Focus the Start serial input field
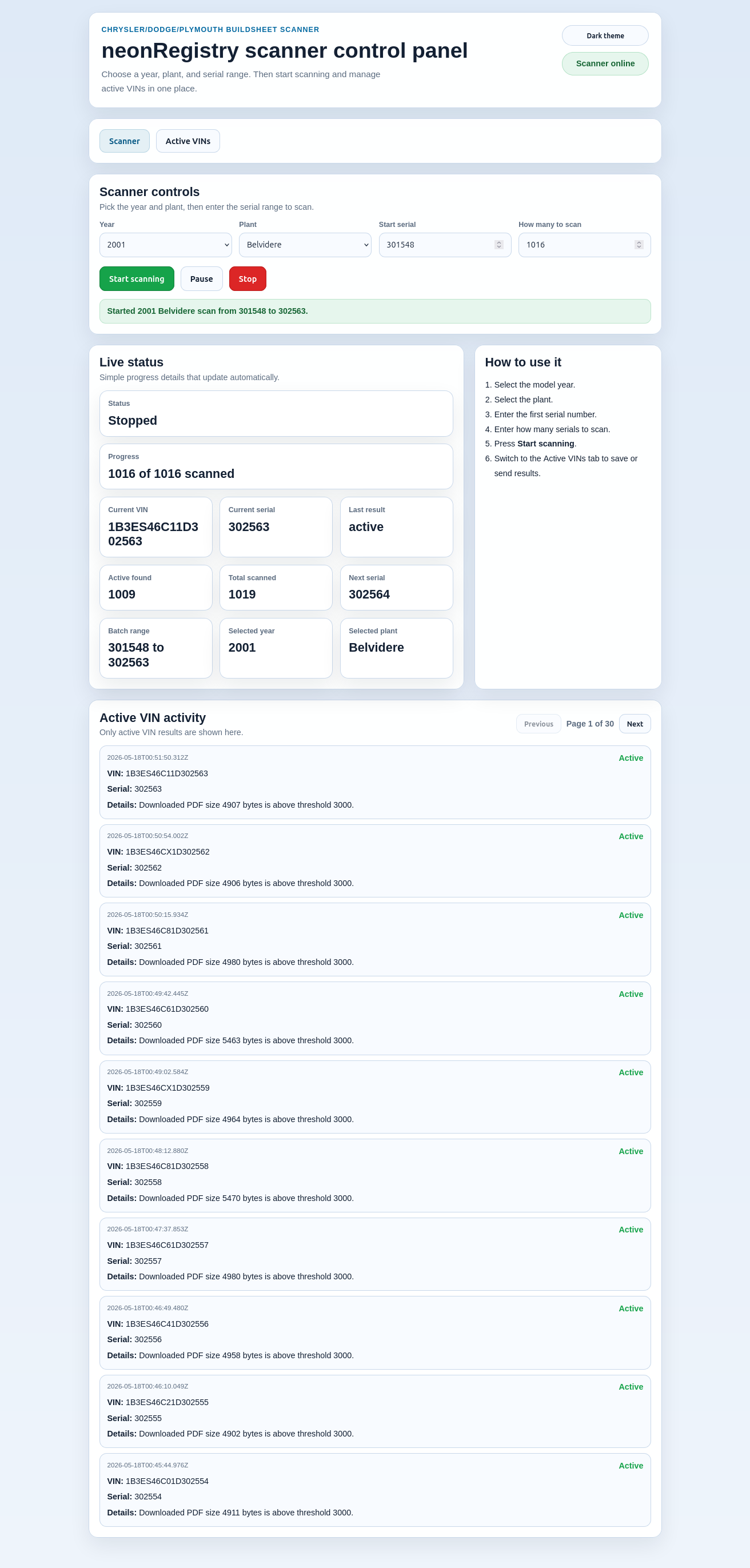Viewport: 750px width, 1568px height. click(x=445, y=245)
